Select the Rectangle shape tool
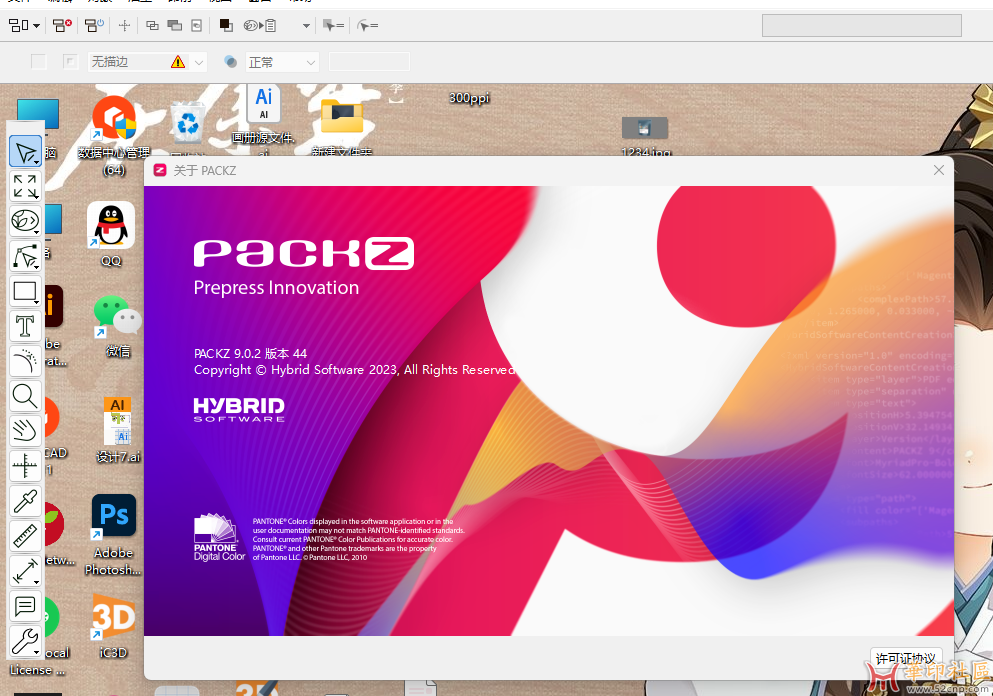Screen dimensions: 993x696 (x=25, y=291)
